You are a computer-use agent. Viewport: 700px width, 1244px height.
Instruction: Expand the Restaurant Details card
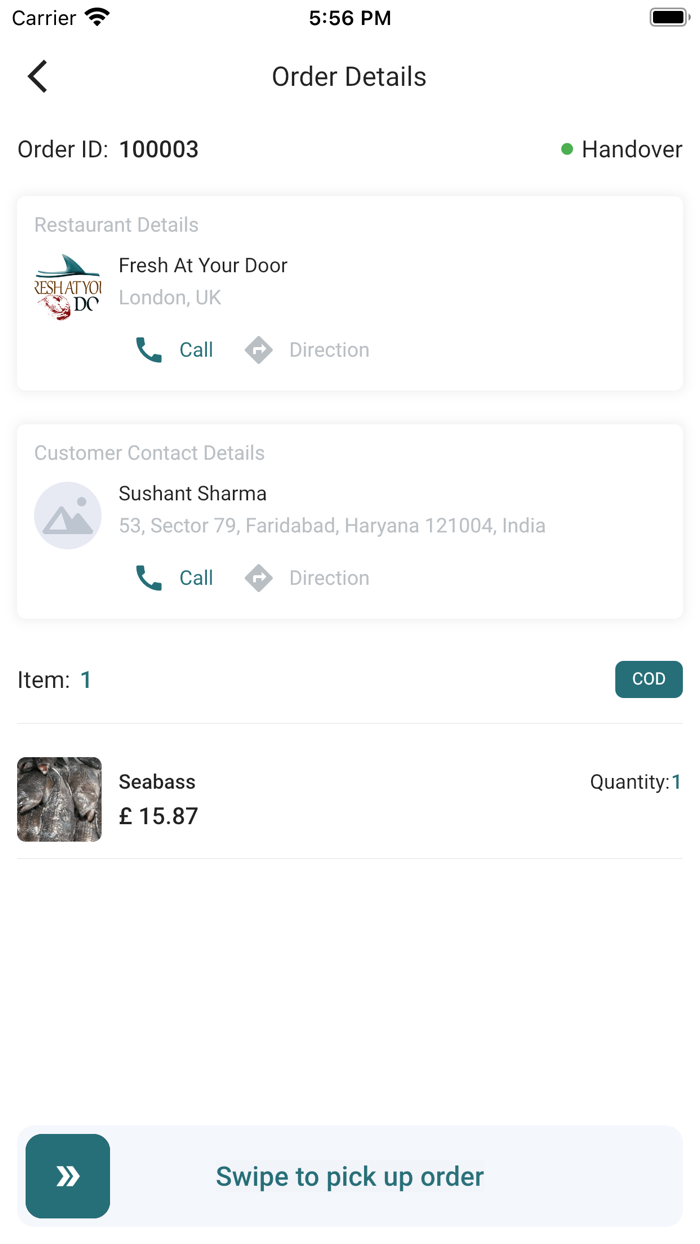pyautogui.click(x=349, y=294)
